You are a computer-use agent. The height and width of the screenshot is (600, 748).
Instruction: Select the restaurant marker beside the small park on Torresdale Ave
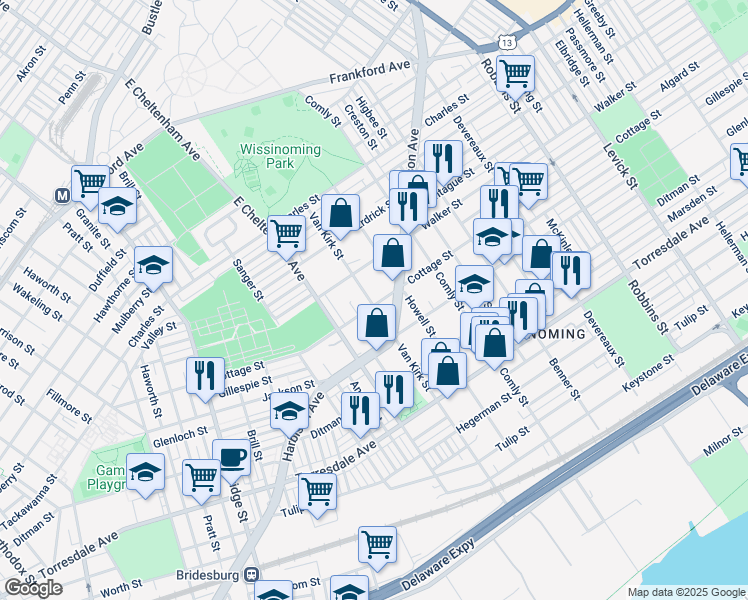pos(394,393)
